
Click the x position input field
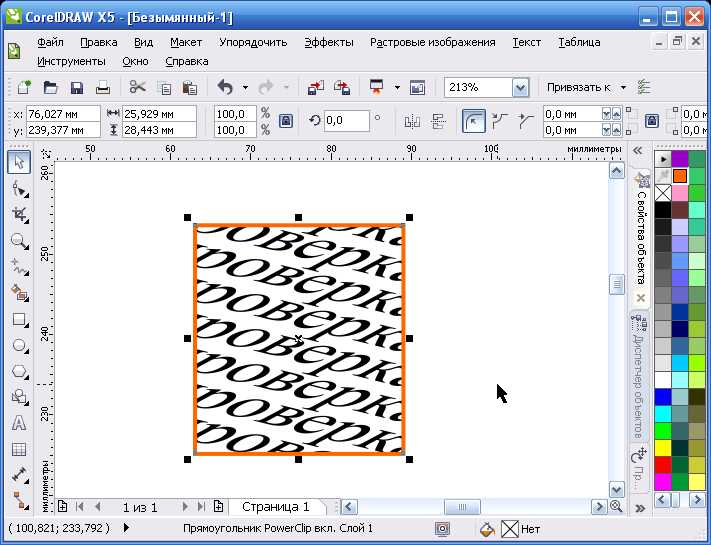[x=63, y=114]
